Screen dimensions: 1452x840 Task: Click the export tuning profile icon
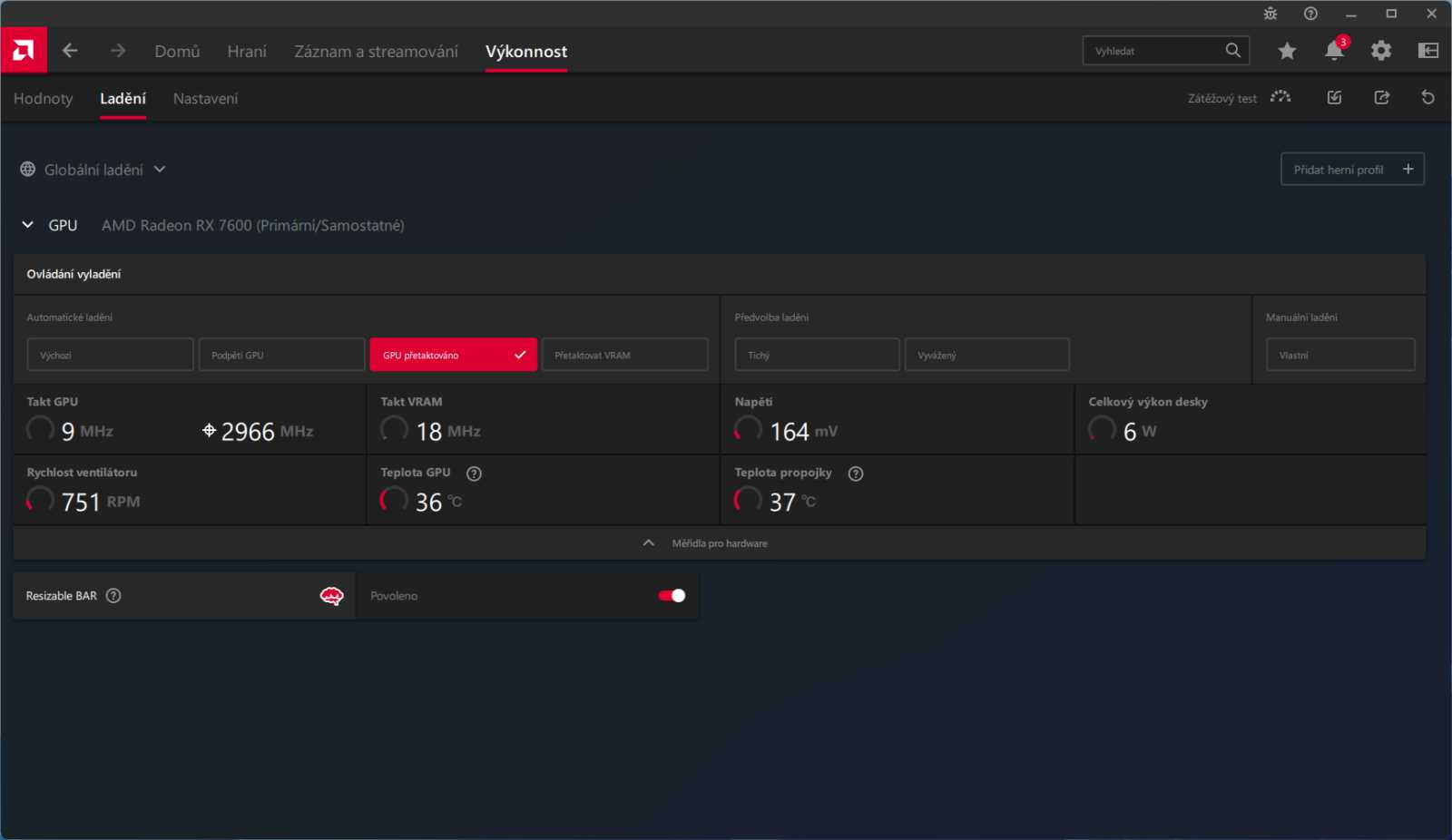pos(1382,97)
